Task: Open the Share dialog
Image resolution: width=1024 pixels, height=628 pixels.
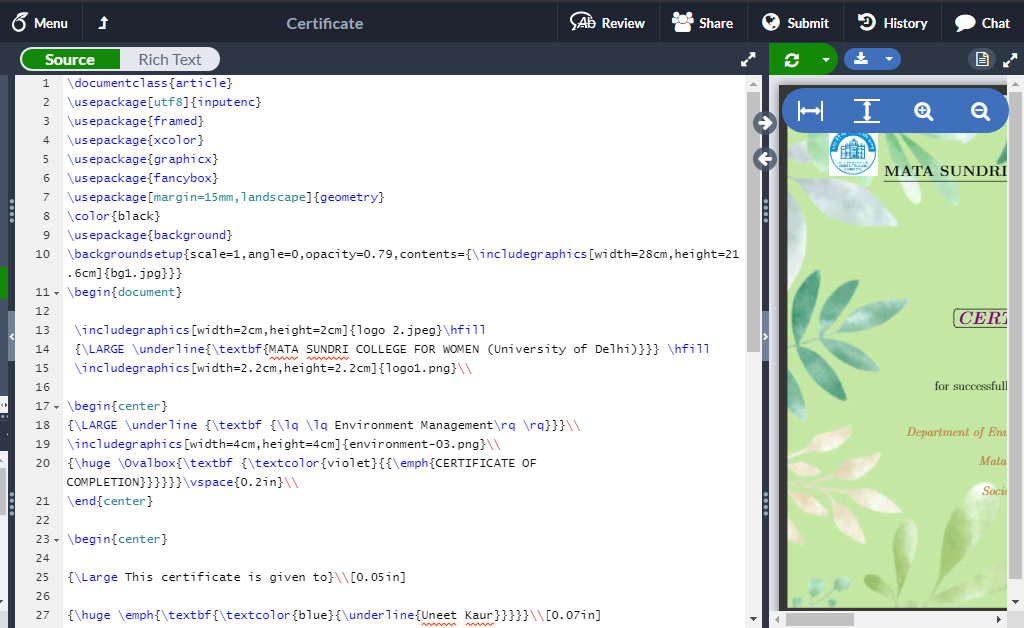Action: pyautogui.click(x=703, y=23)
